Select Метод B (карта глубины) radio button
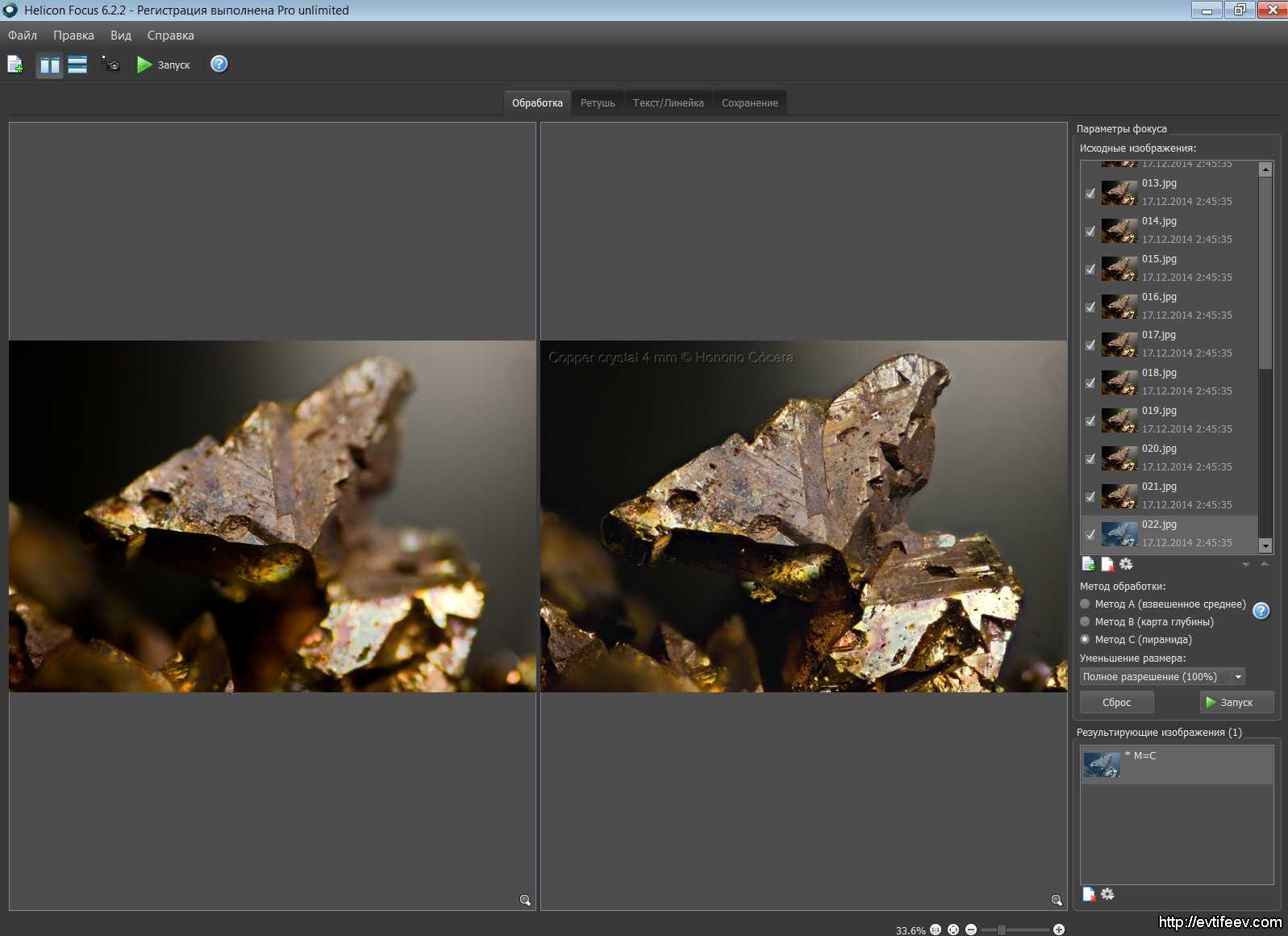This screenshot has width=1288, height=936. [x=1085, y=621]
